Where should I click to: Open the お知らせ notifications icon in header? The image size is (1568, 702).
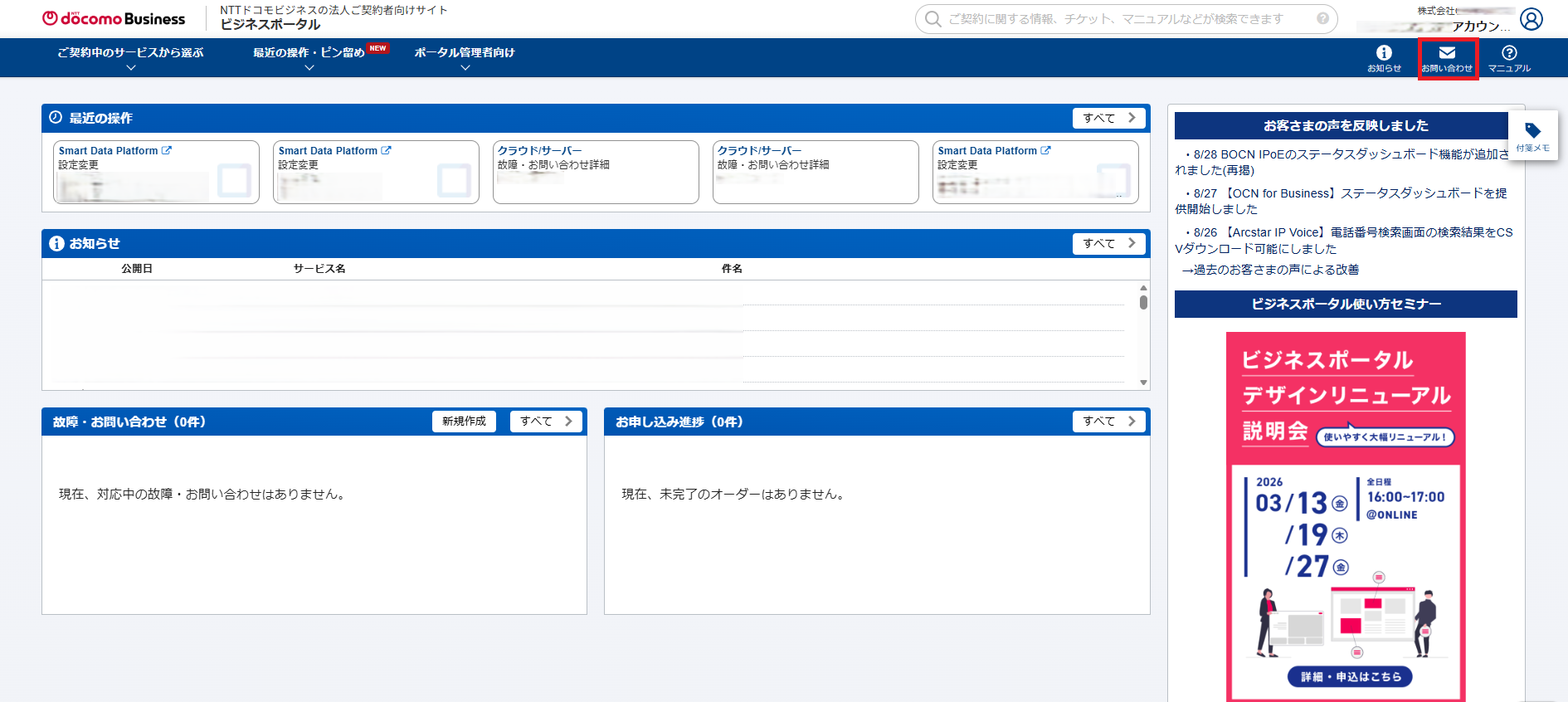[x=1383, y=58]
